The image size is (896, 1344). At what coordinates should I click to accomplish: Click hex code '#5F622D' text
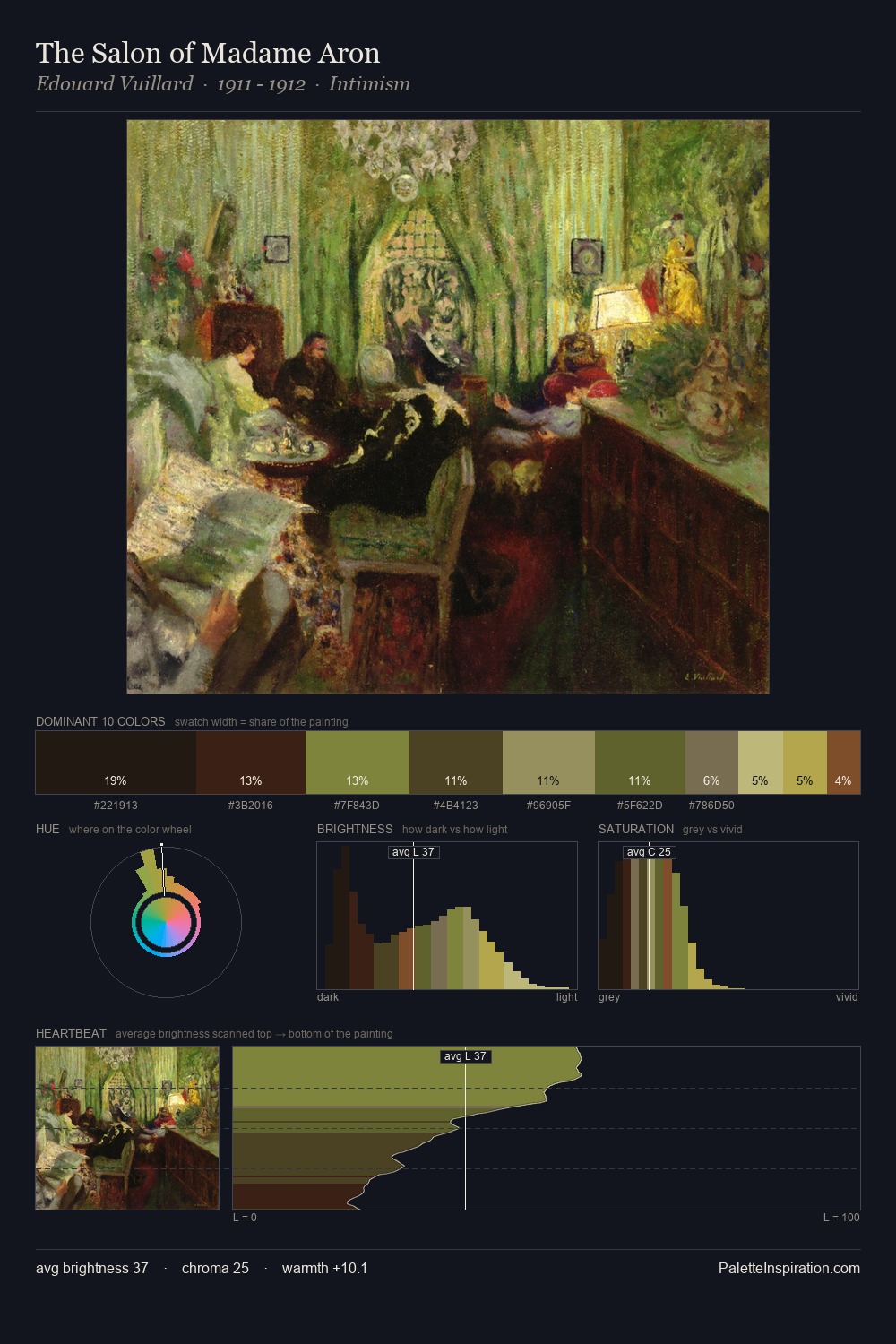point(640,805)
